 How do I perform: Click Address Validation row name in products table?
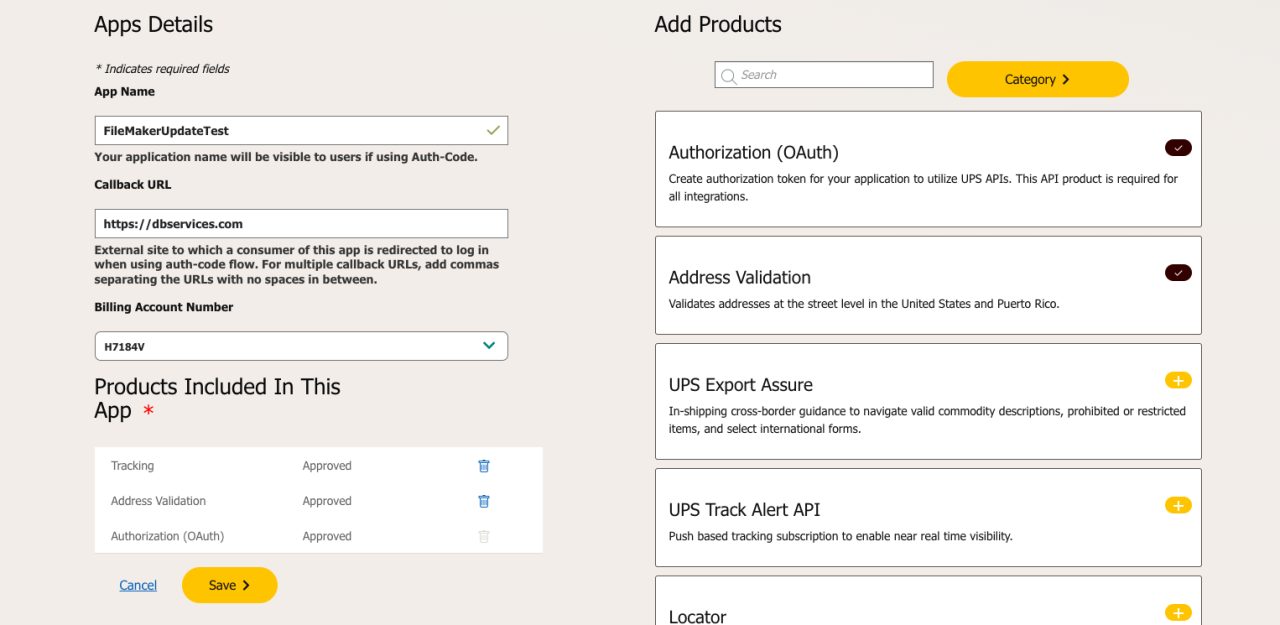coord(159,501)
